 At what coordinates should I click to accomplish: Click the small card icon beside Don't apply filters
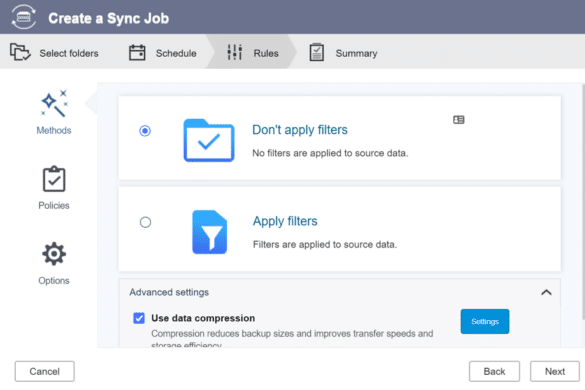click(459, 120)
